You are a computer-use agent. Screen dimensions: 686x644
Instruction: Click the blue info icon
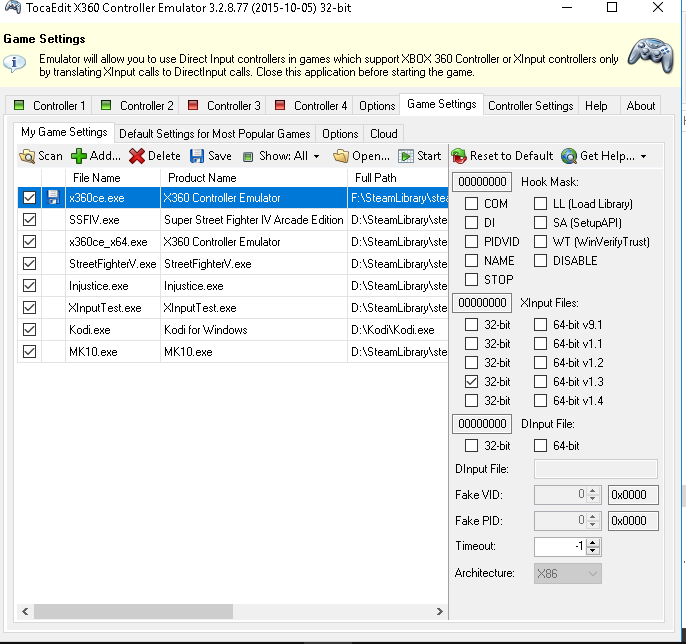[14, 63]
